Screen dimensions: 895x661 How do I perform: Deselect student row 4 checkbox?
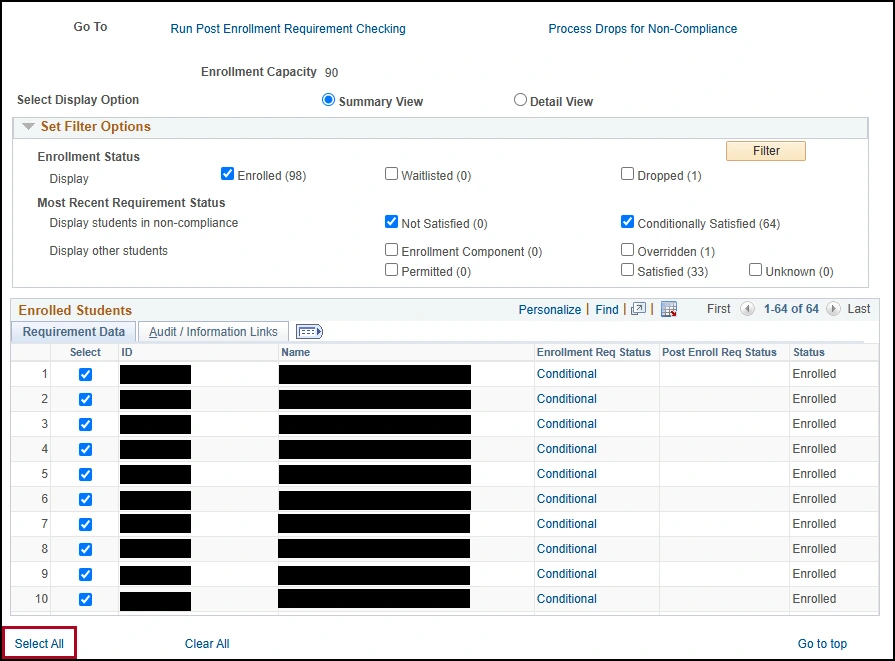(x=85, y=450)
